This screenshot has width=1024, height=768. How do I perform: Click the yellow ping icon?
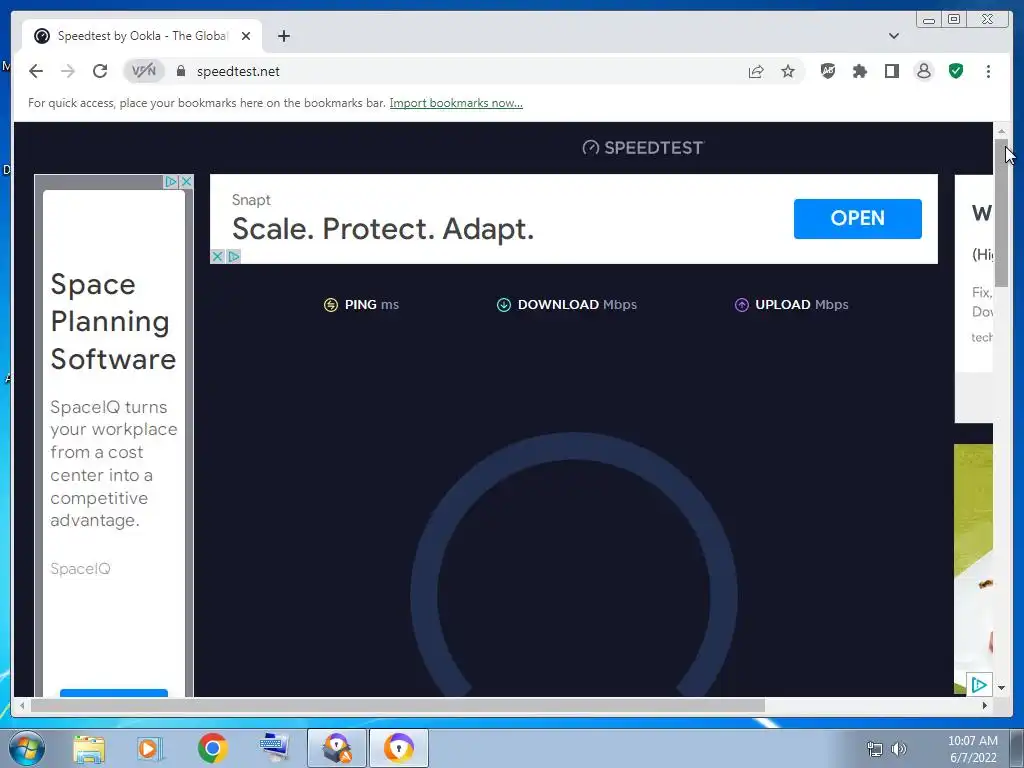(331, 305)
